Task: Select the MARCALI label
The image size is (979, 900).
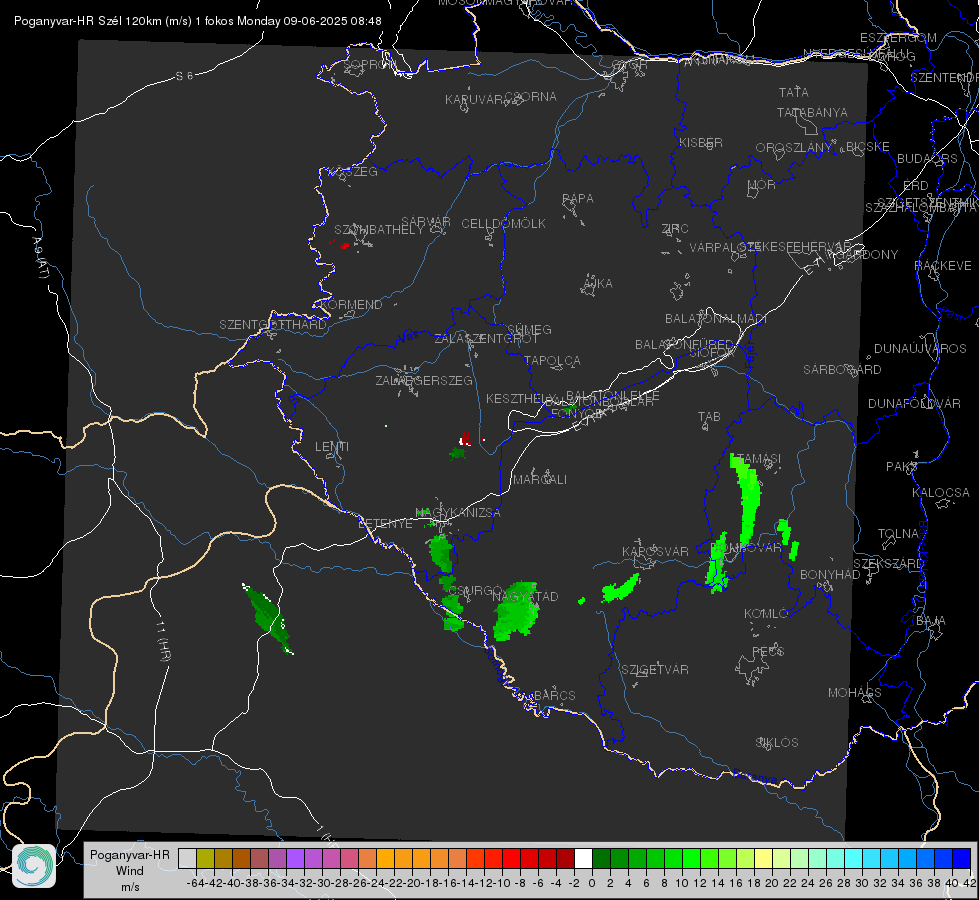Action: (x=540, y=480)
